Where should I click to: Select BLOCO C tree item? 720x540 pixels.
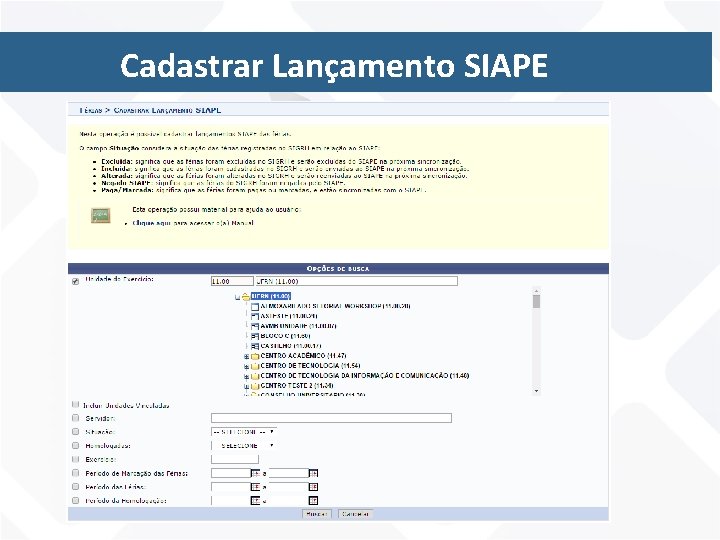(285, 336)
